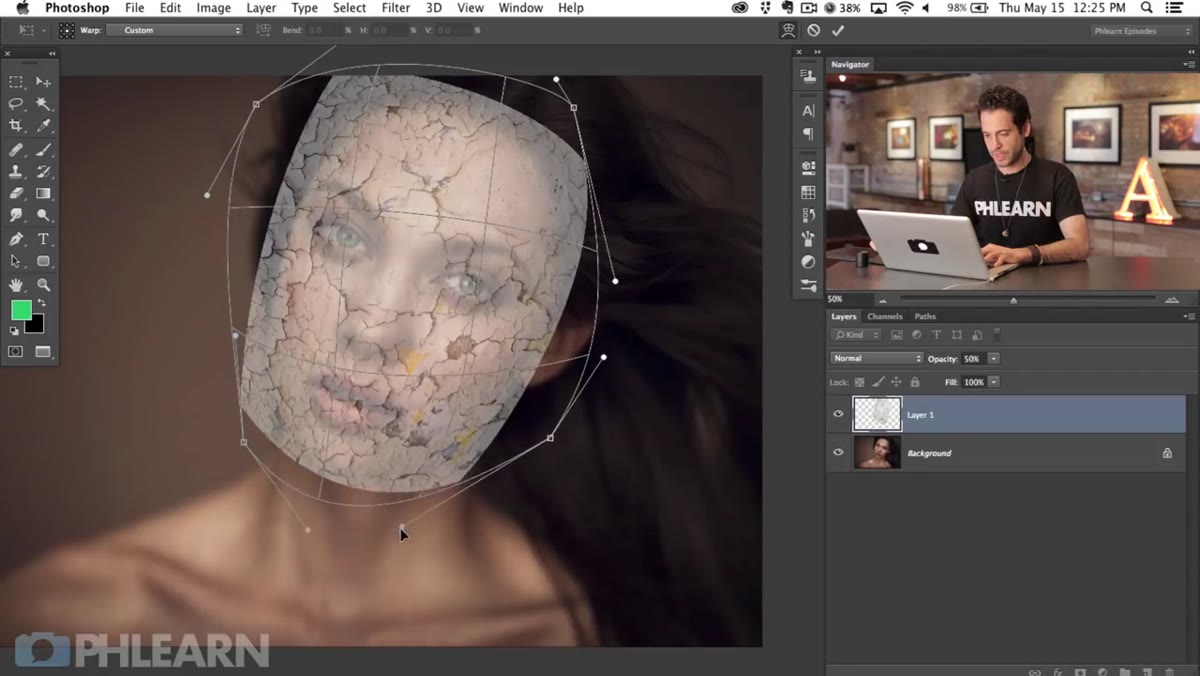The image size is (1200, 676).
Task: Select the Move tool
Action: pos(43,82)
